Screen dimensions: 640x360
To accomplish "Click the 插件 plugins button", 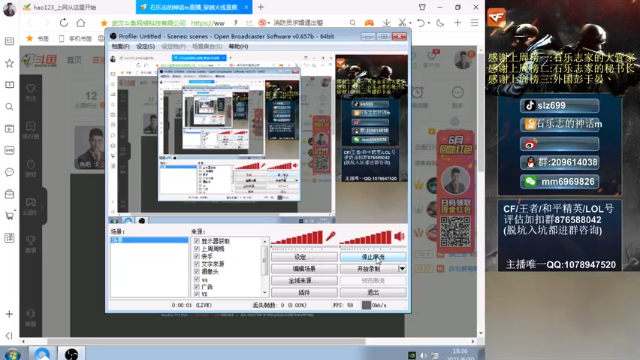I will [x=304, y=292].
